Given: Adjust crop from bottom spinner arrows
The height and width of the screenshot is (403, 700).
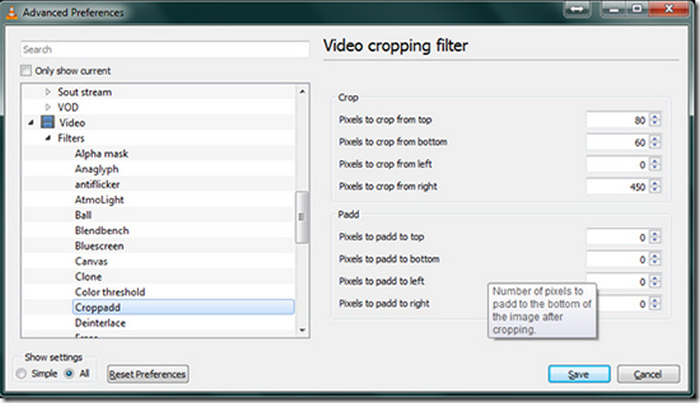Looking at the screenshot, I should 655,142.
